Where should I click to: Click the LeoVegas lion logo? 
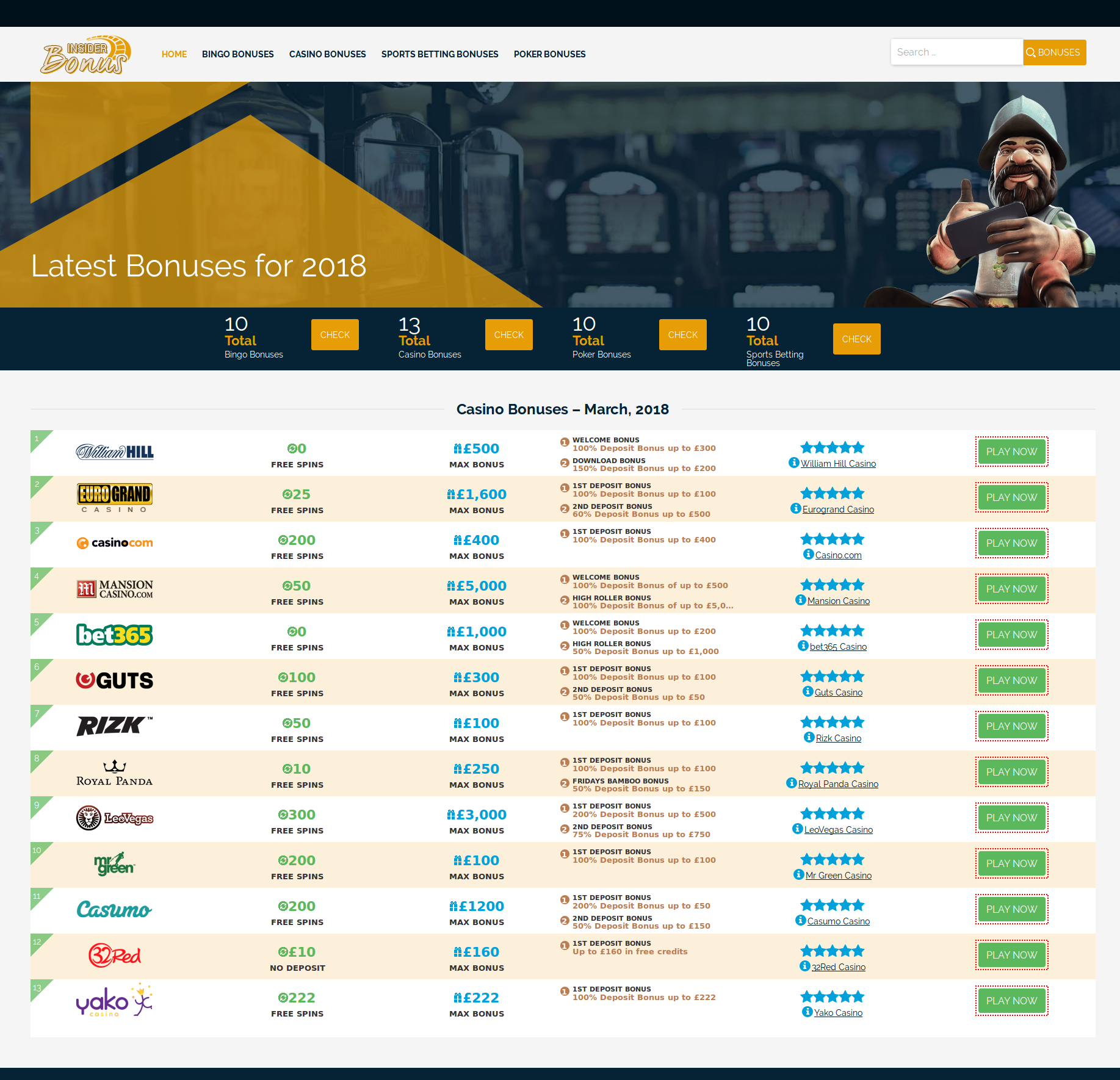click(115, 818)
